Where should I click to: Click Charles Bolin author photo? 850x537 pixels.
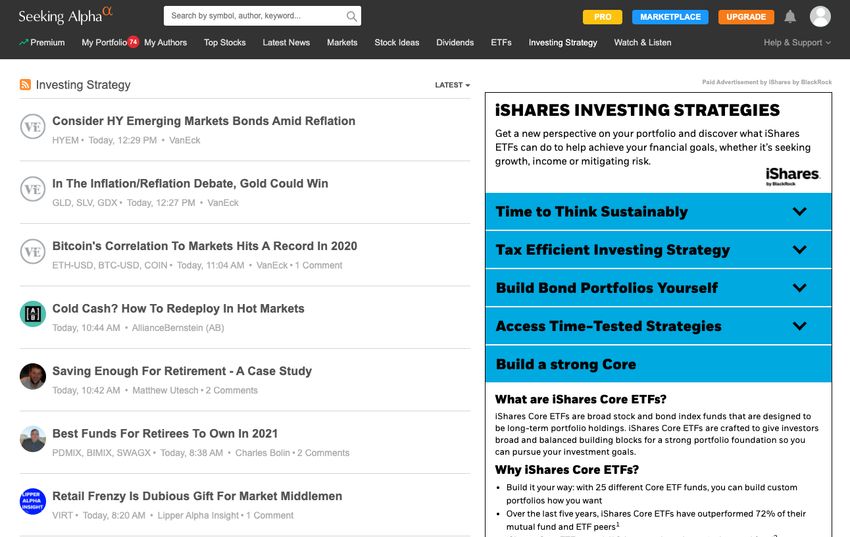[33, 439]
